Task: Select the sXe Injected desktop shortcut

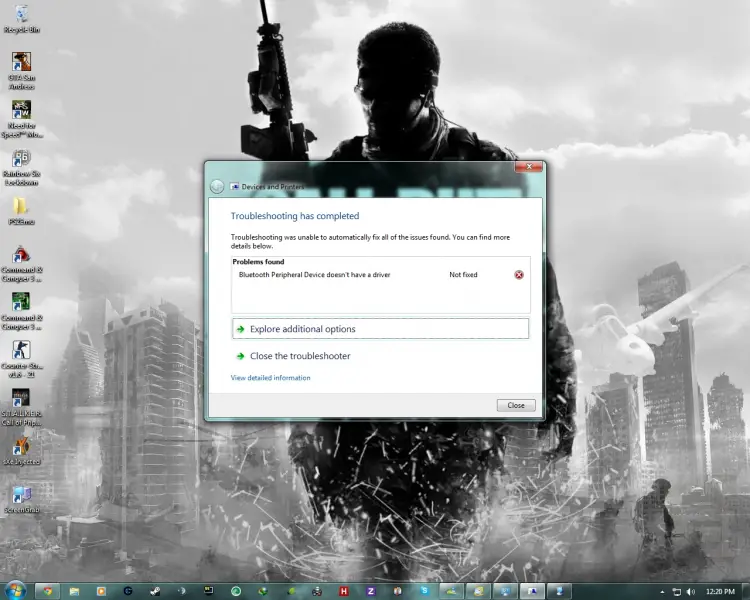Action: (x=22, y=451)
